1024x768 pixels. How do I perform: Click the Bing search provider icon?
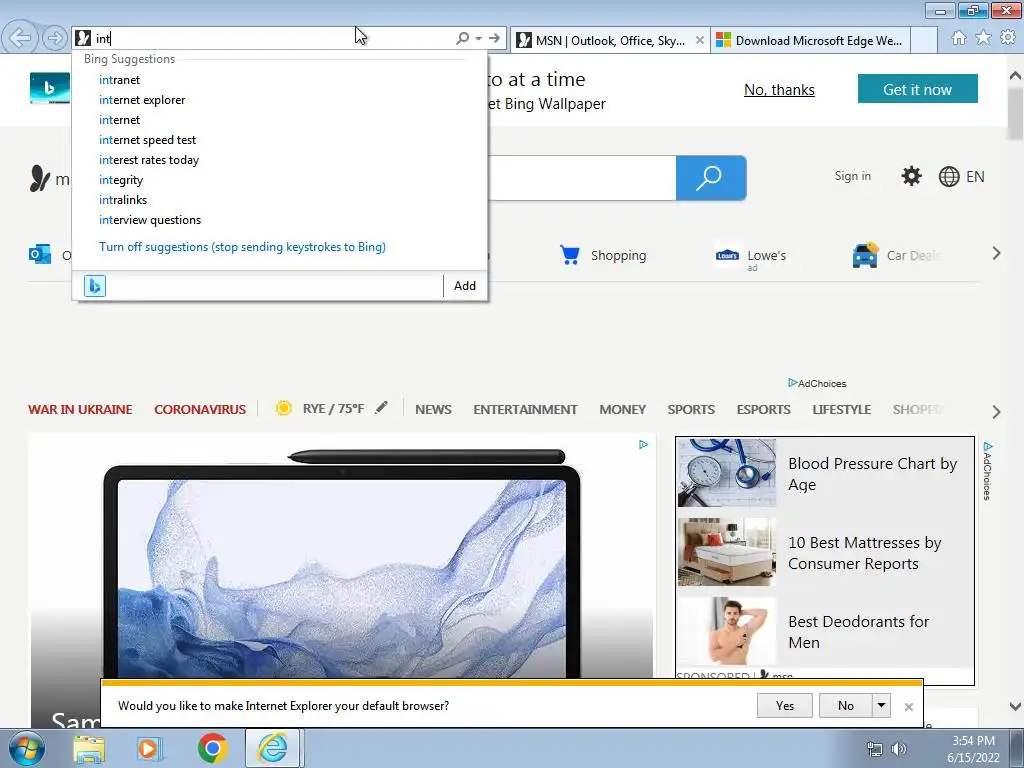(x=95, y=285)
